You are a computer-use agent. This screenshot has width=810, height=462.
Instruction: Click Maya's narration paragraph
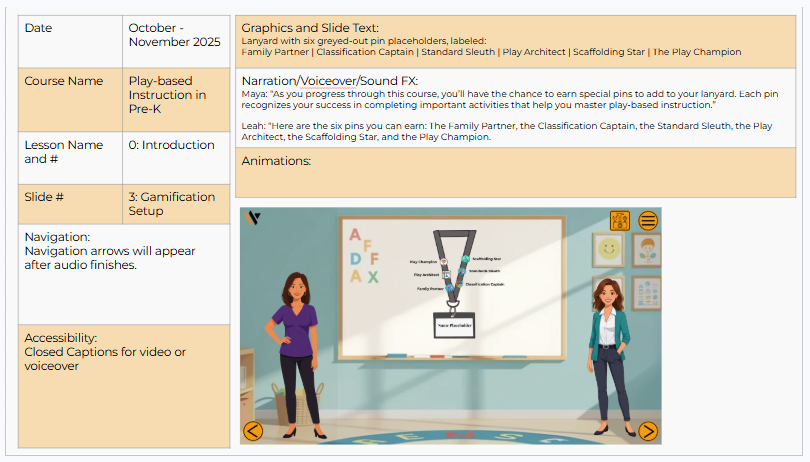[510, 99]
